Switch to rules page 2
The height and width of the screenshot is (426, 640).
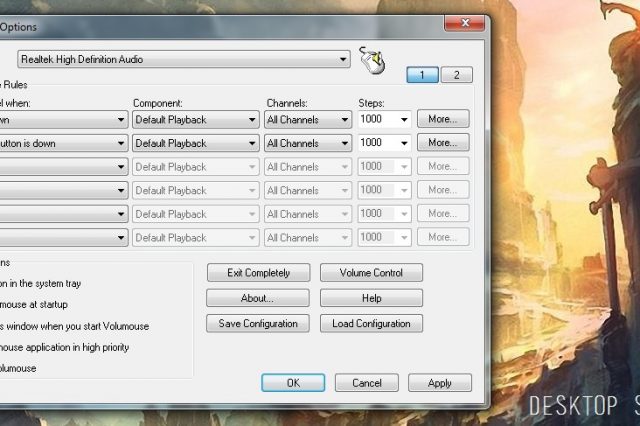tap(456, 75)
